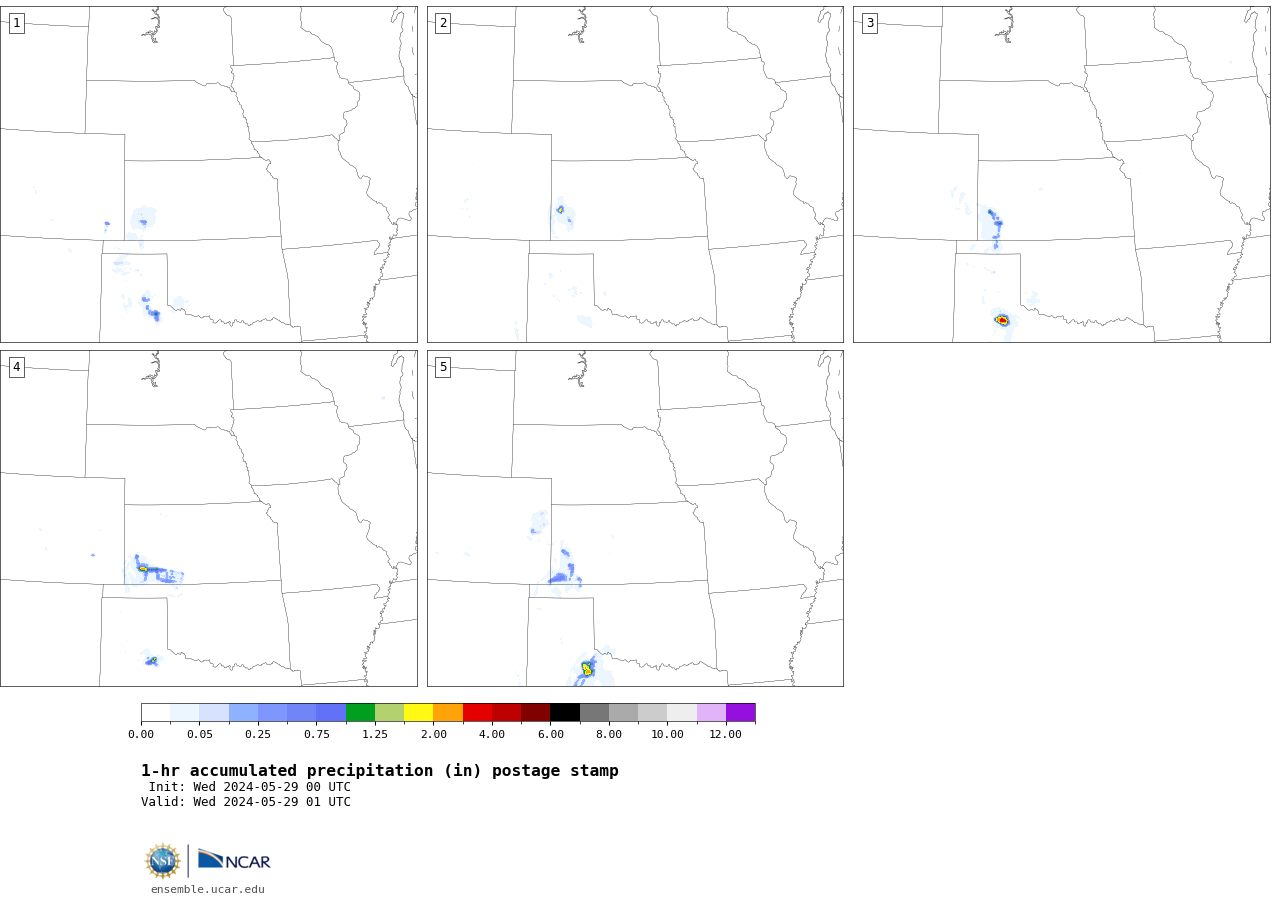This screenshot has height=901, width=1280.
Task: Click the yellow precipitation core in panel 5
Action: [587, 669]
